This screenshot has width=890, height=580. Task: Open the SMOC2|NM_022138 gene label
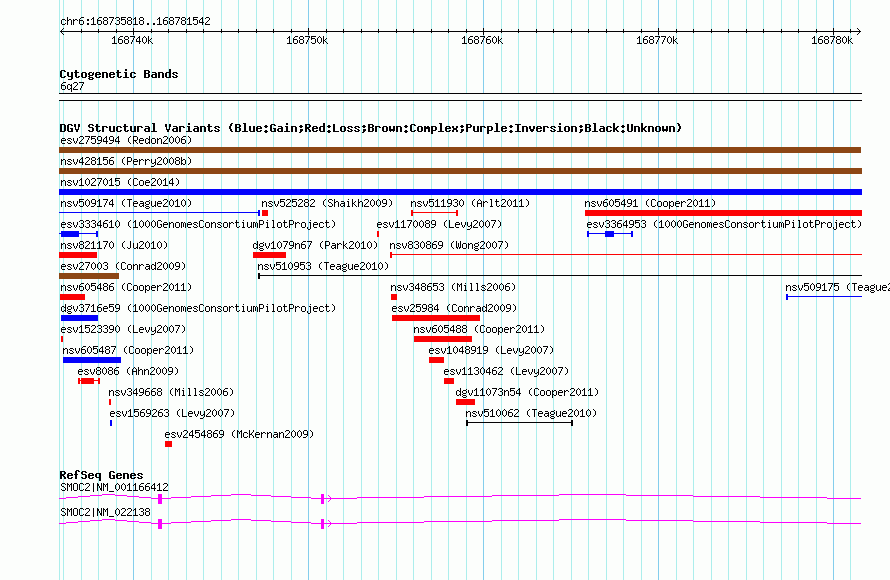(106, 512)
